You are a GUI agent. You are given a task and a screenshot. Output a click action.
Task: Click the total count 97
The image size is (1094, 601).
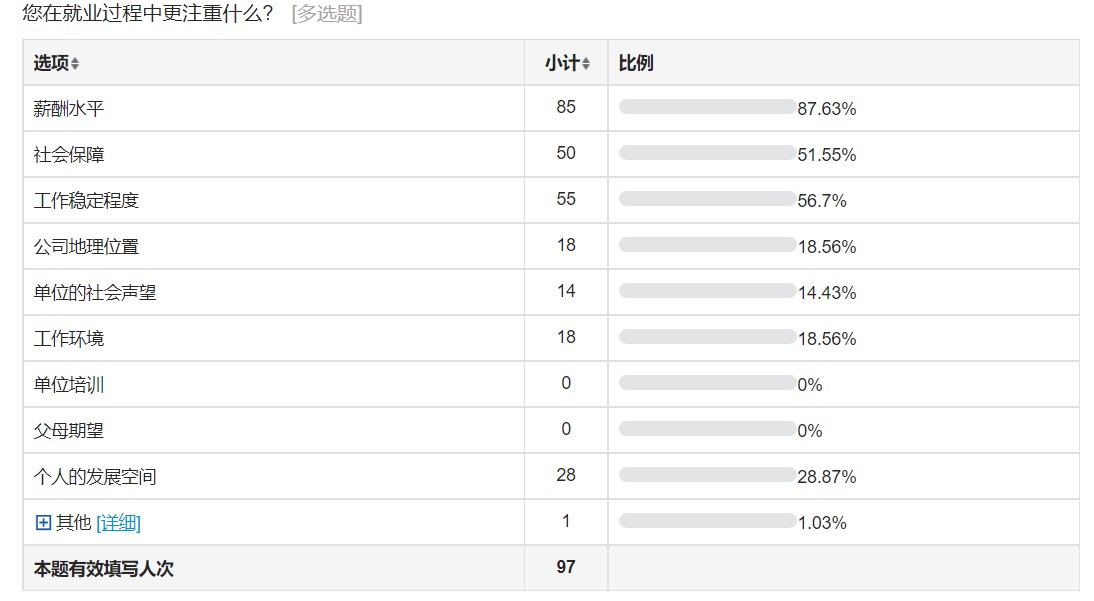(x=566, y=567)
